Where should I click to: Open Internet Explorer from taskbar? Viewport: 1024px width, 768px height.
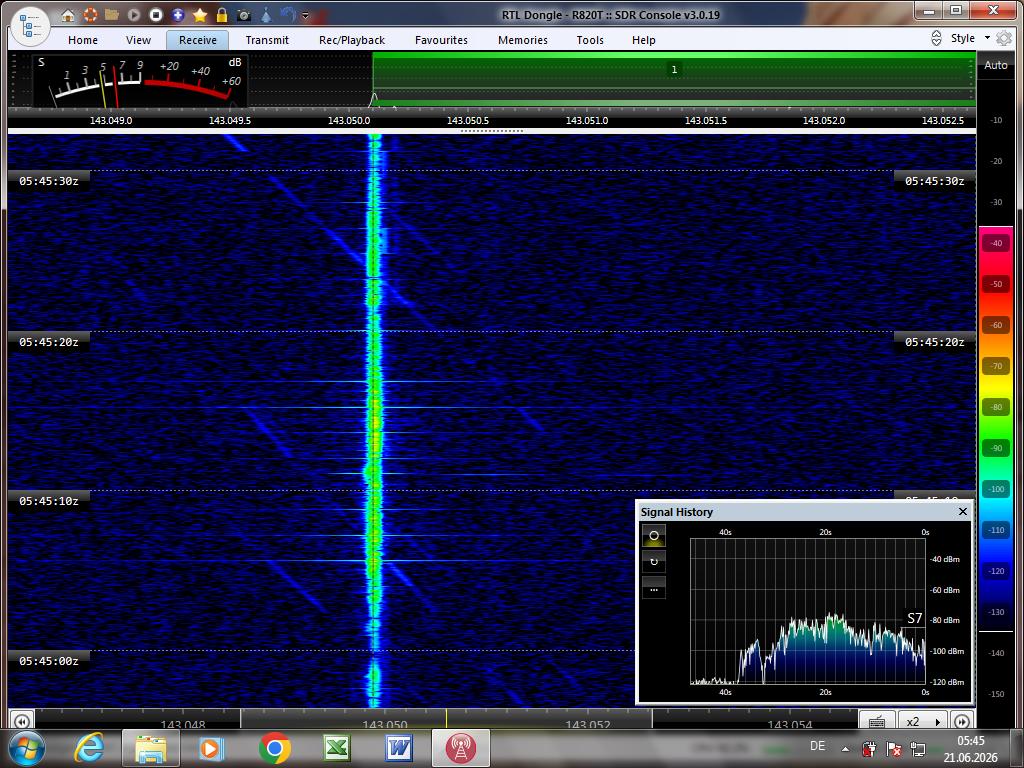[89, 748]
